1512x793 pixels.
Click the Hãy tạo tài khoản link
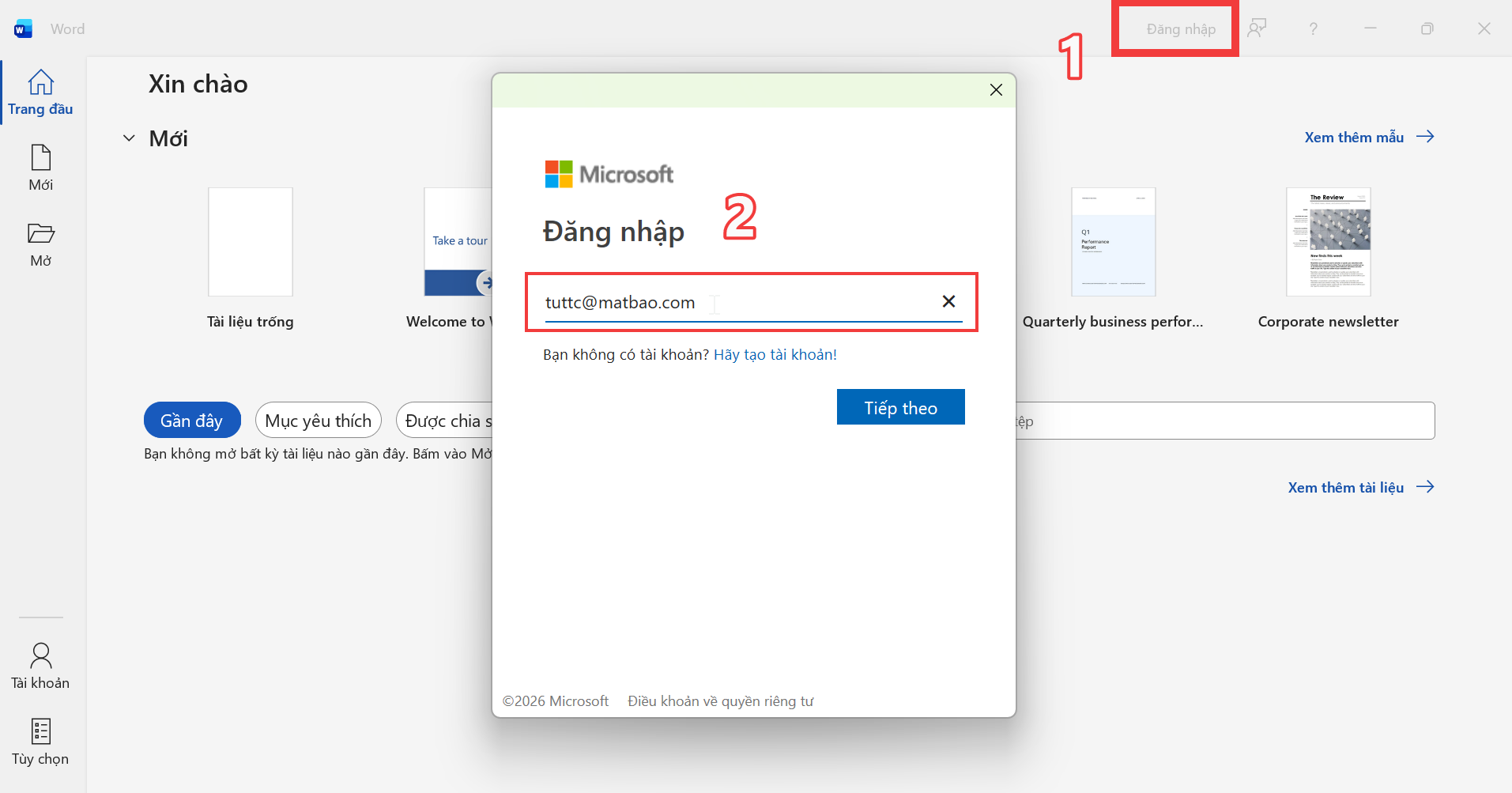coord(775,354)
